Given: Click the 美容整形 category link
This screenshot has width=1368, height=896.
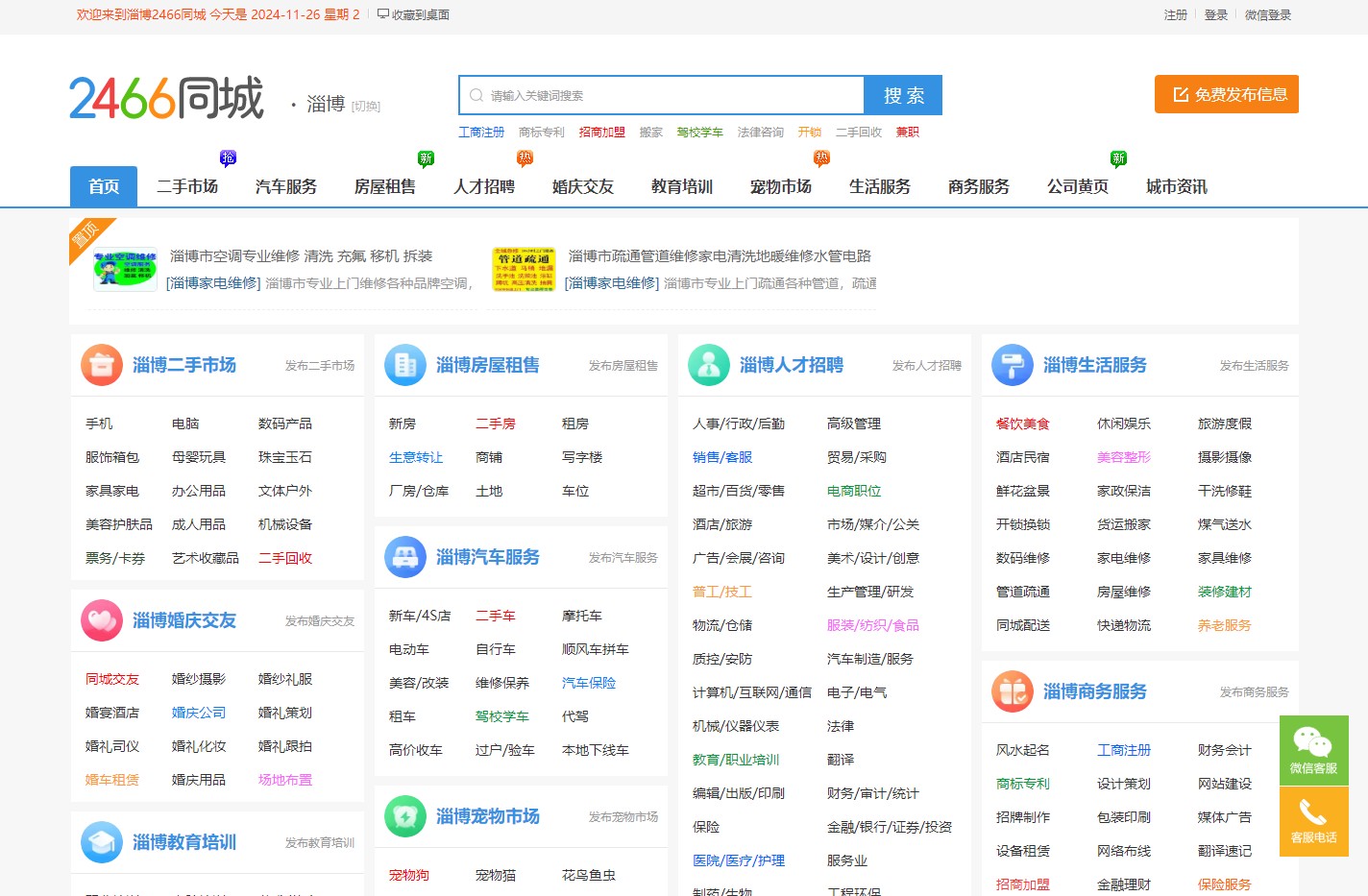Looking at the screenshot, I should click(x=1124, y=457).
